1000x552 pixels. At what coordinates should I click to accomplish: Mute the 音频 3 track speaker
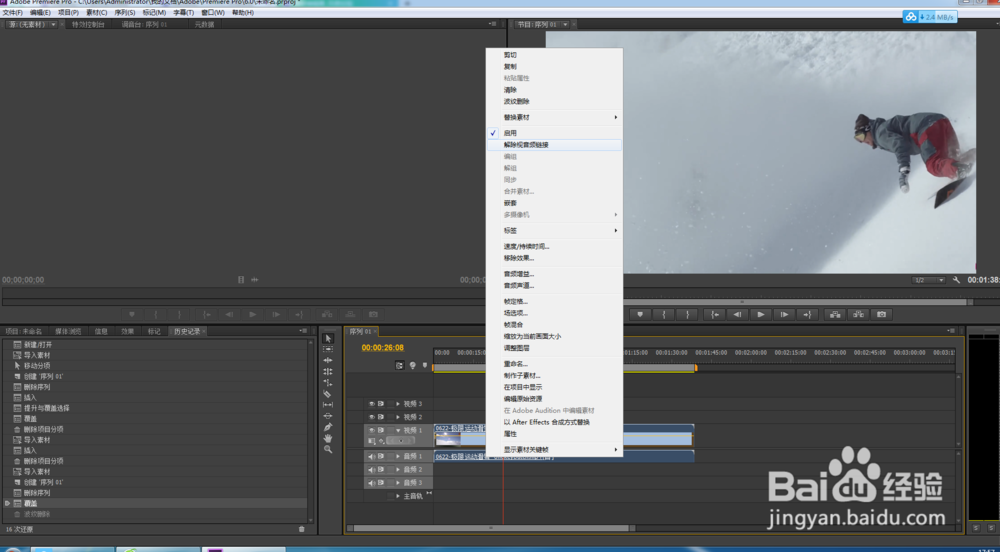click(372, 483)
